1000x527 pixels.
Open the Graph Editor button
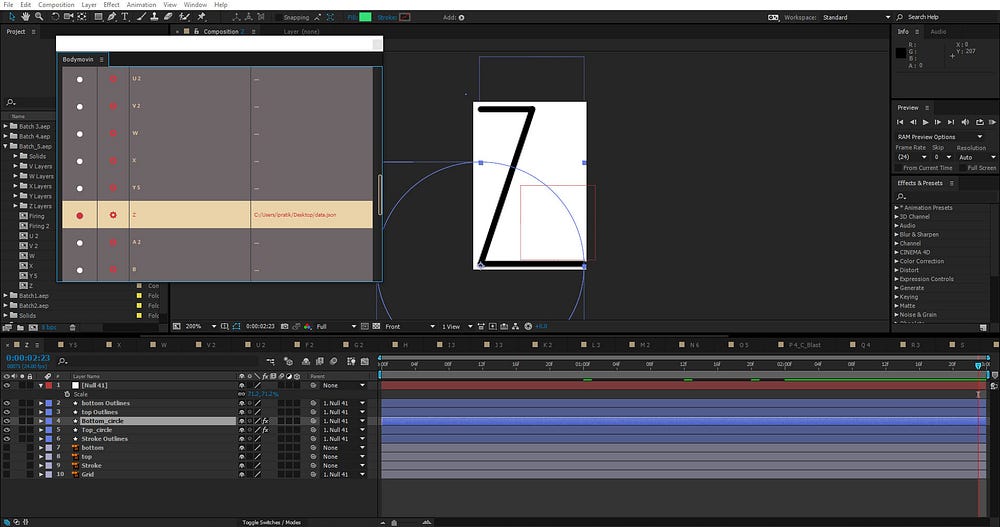click(x=365, y=361)
